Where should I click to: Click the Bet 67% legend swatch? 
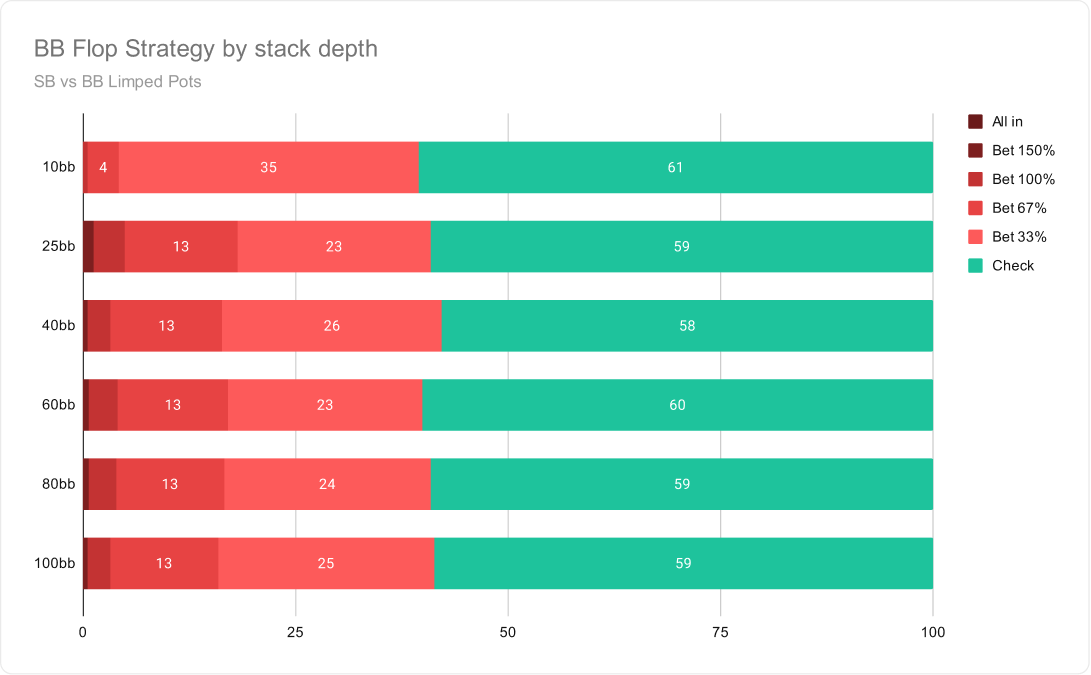click(x=975, y=208)
